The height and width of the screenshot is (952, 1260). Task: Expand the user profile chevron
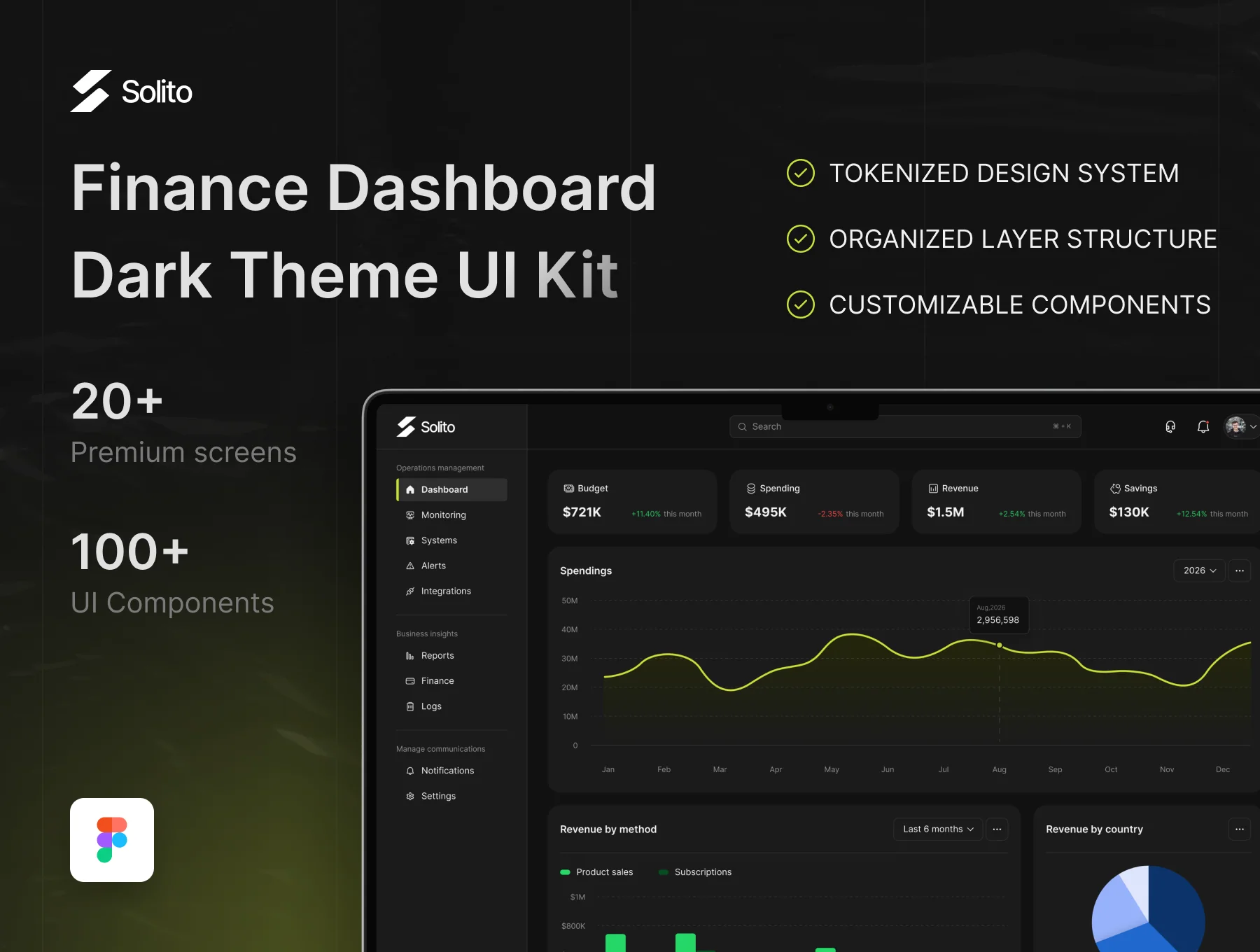click(x=1254, y=426)
